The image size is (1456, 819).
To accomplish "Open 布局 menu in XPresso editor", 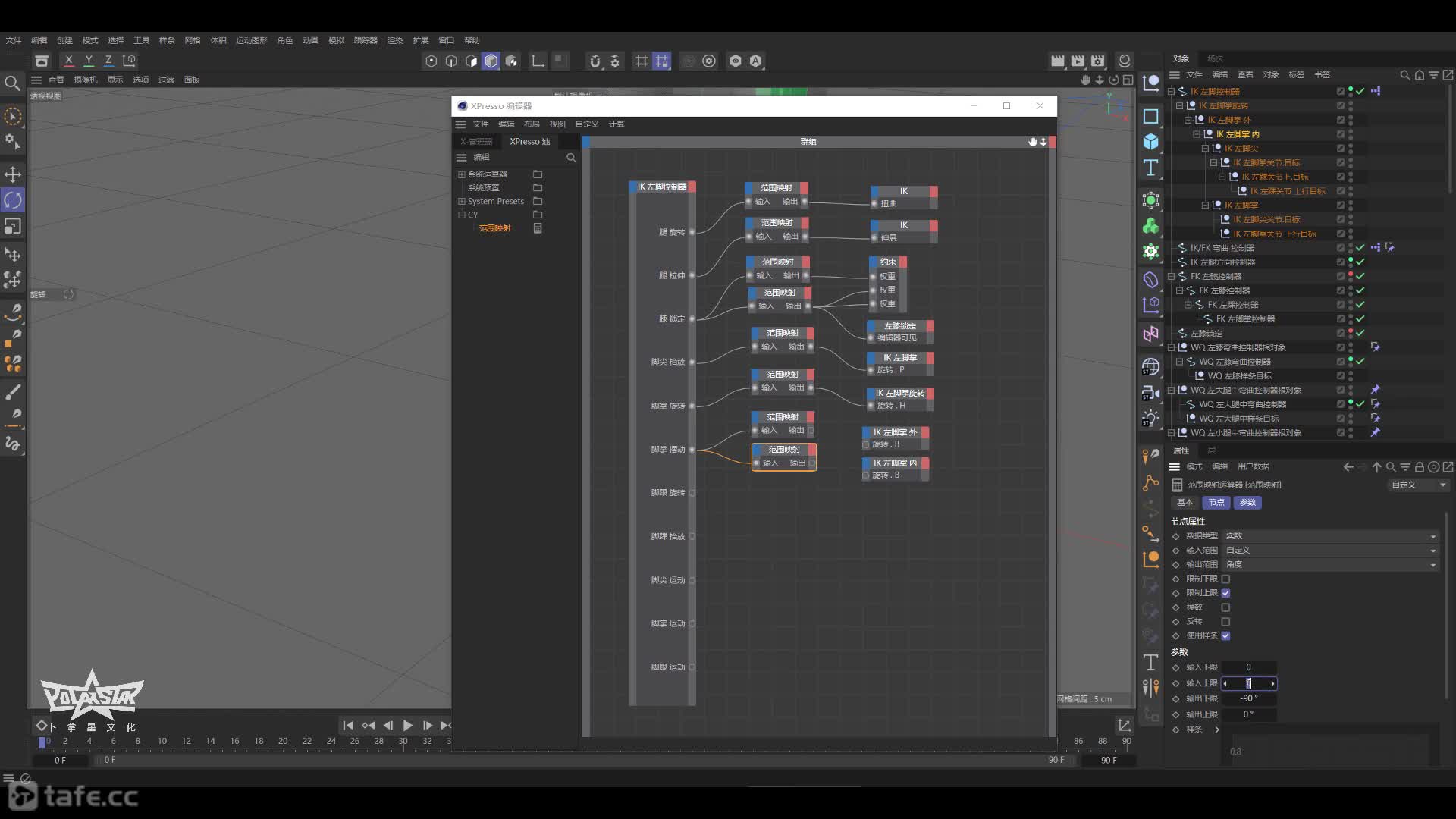I will pyautogui.click(x=532, y=124).
